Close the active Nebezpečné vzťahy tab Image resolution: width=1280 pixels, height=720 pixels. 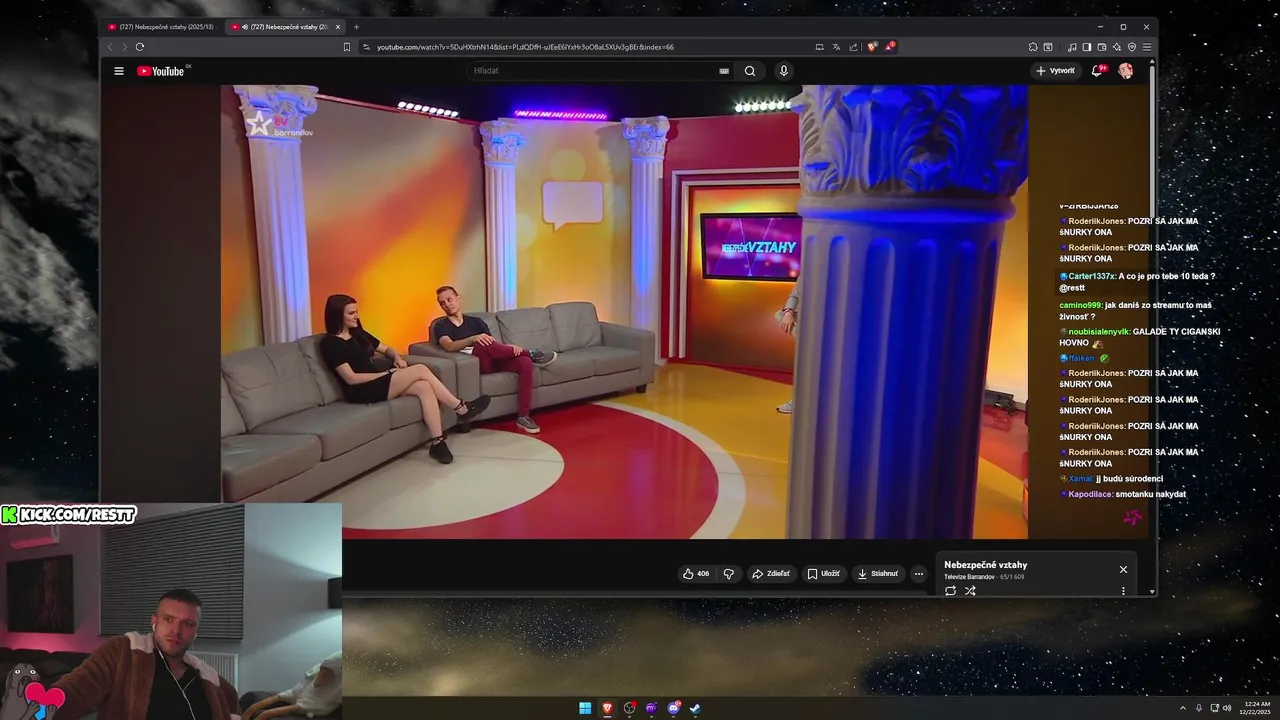point(338,27)
